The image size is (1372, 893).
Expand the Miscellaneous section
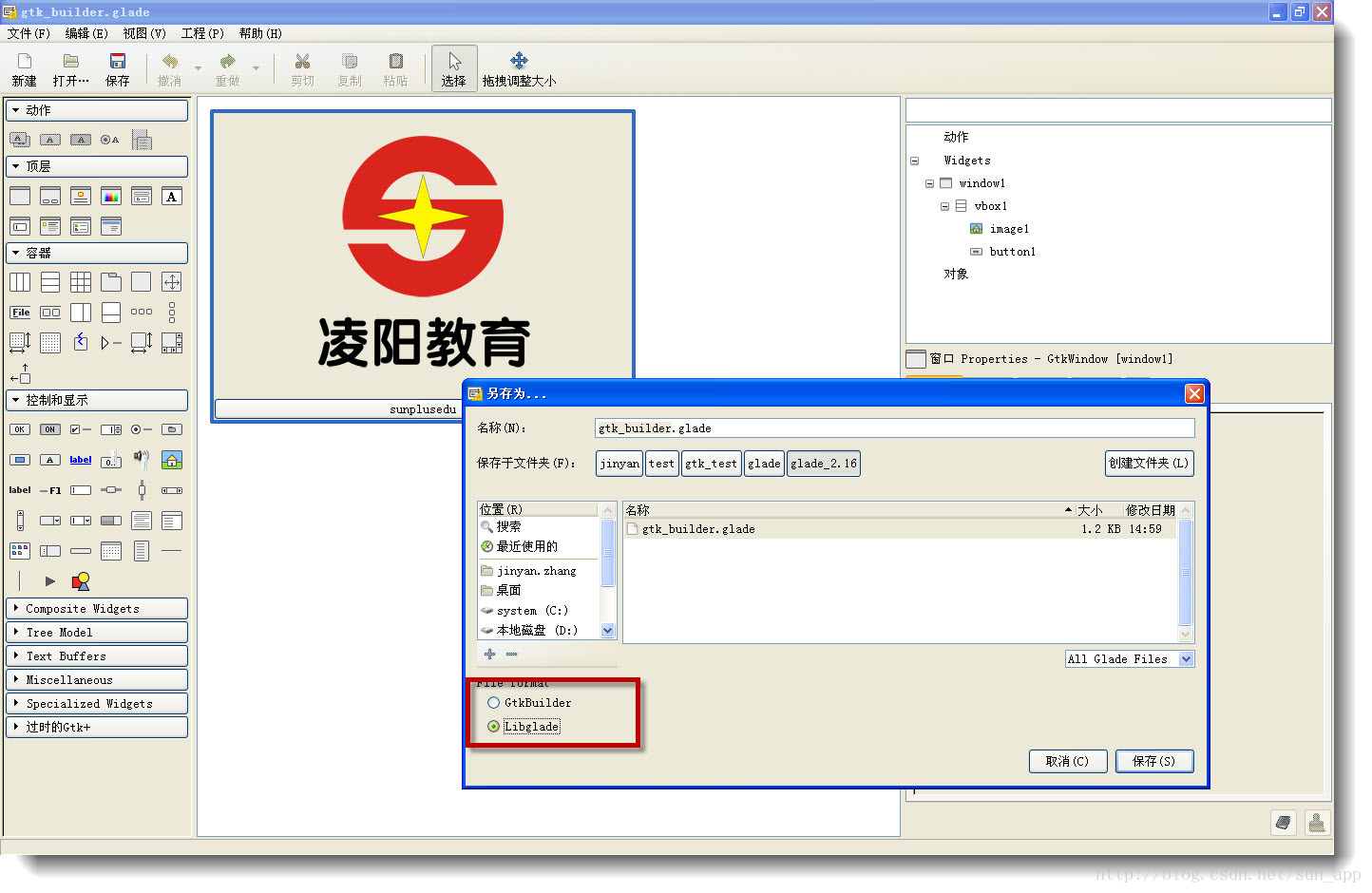pyautogui.click(x=97, y=679)
